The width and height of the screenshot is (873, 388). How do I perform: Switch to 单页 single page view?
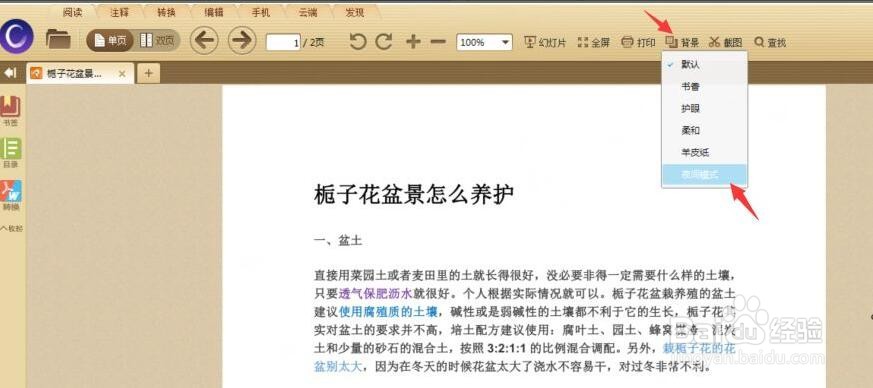pyautogui.click(x=110, y=41)
